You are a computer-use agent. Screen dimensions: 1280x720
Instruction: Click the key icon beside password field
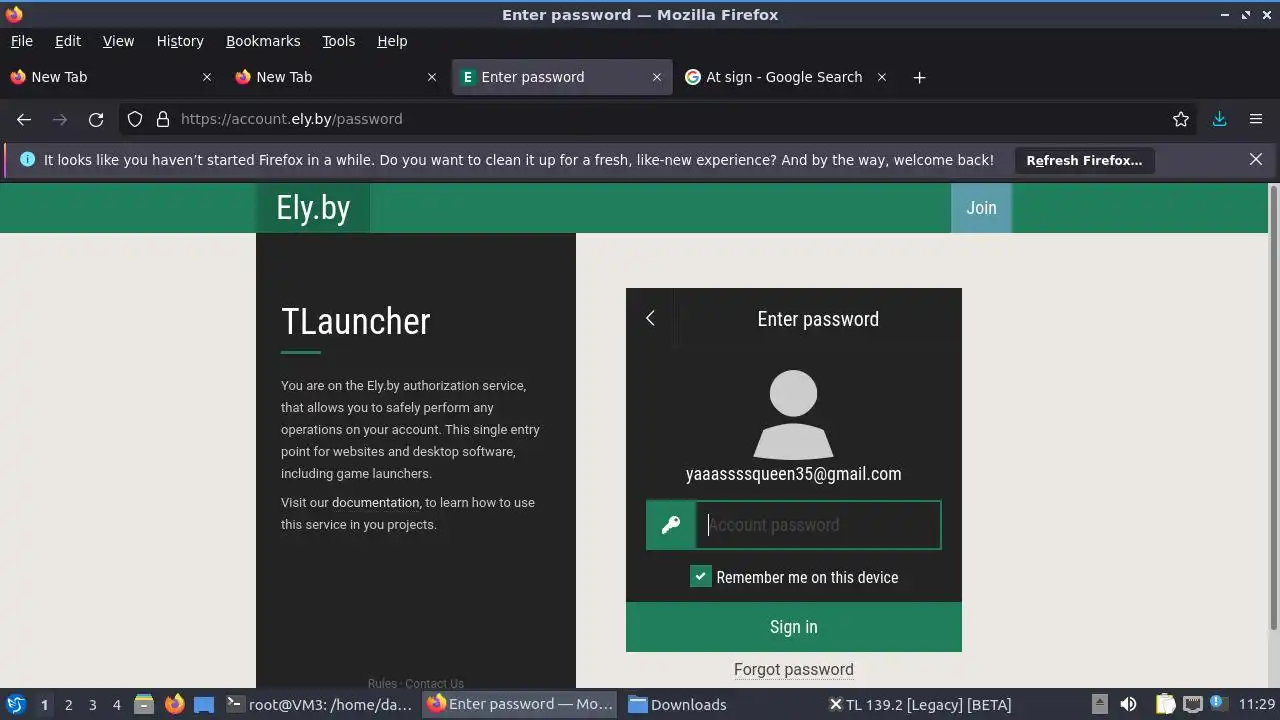click(671, 525)
